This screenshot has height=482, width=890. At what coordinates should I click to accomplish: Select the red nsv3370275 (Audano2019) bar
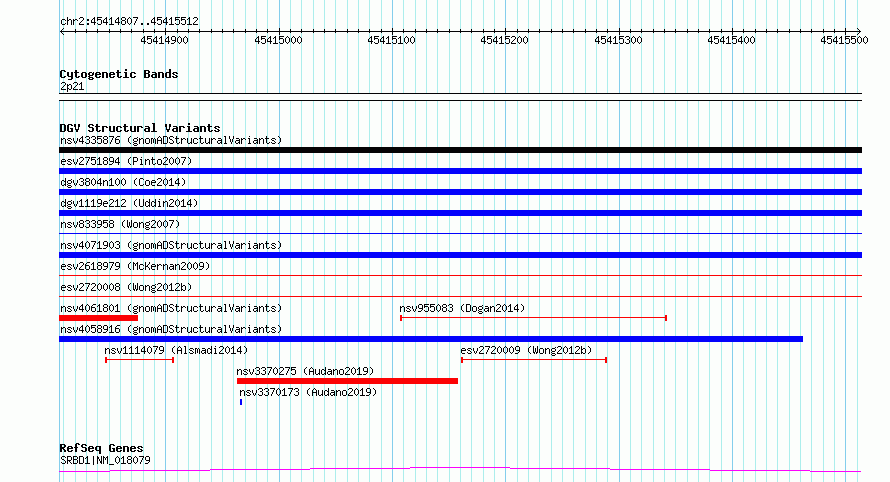pos(347,381)
